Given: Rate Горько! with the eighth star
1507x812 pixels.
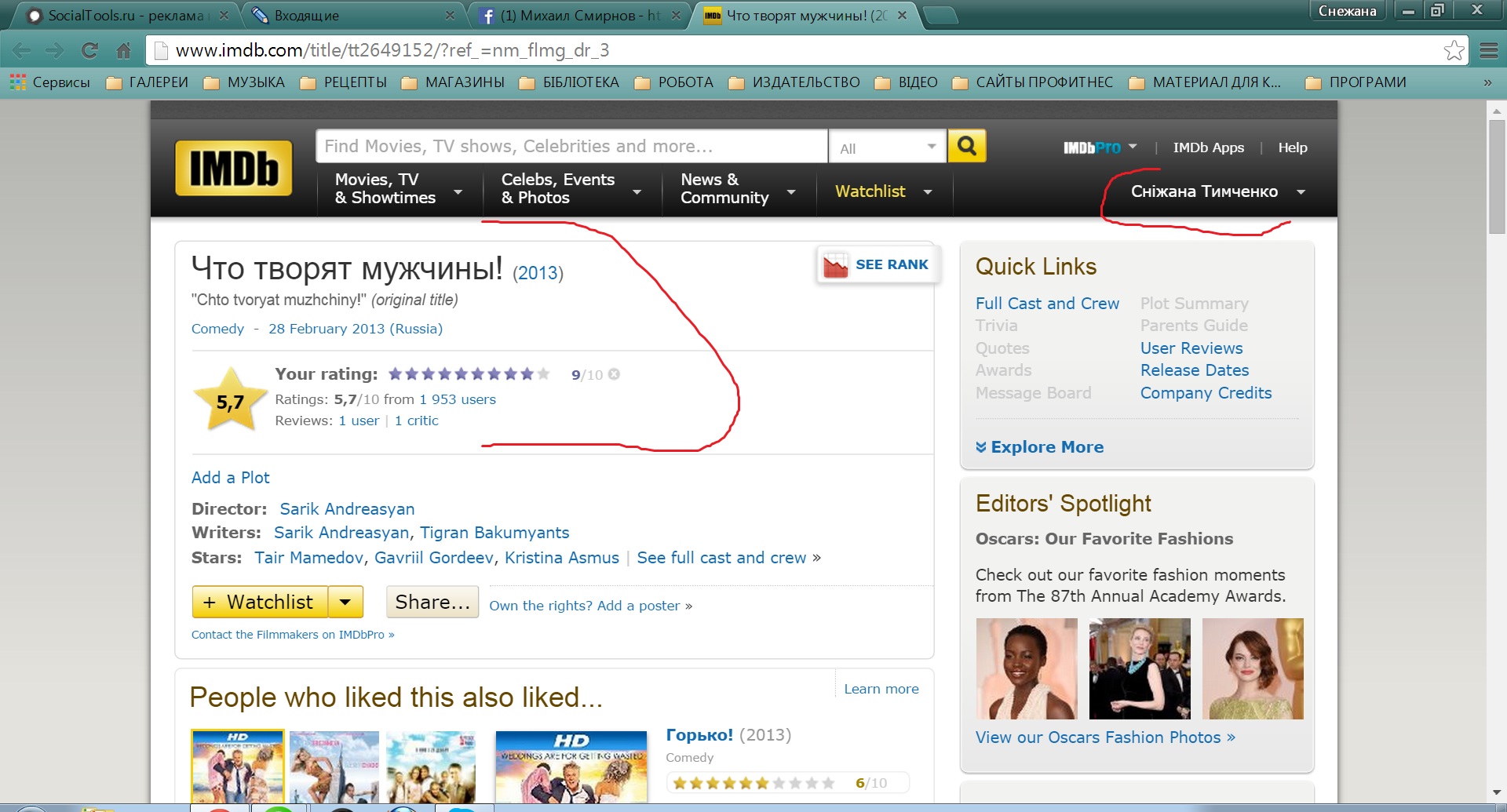Looking at the screenshot, I should tap(795, 783).
